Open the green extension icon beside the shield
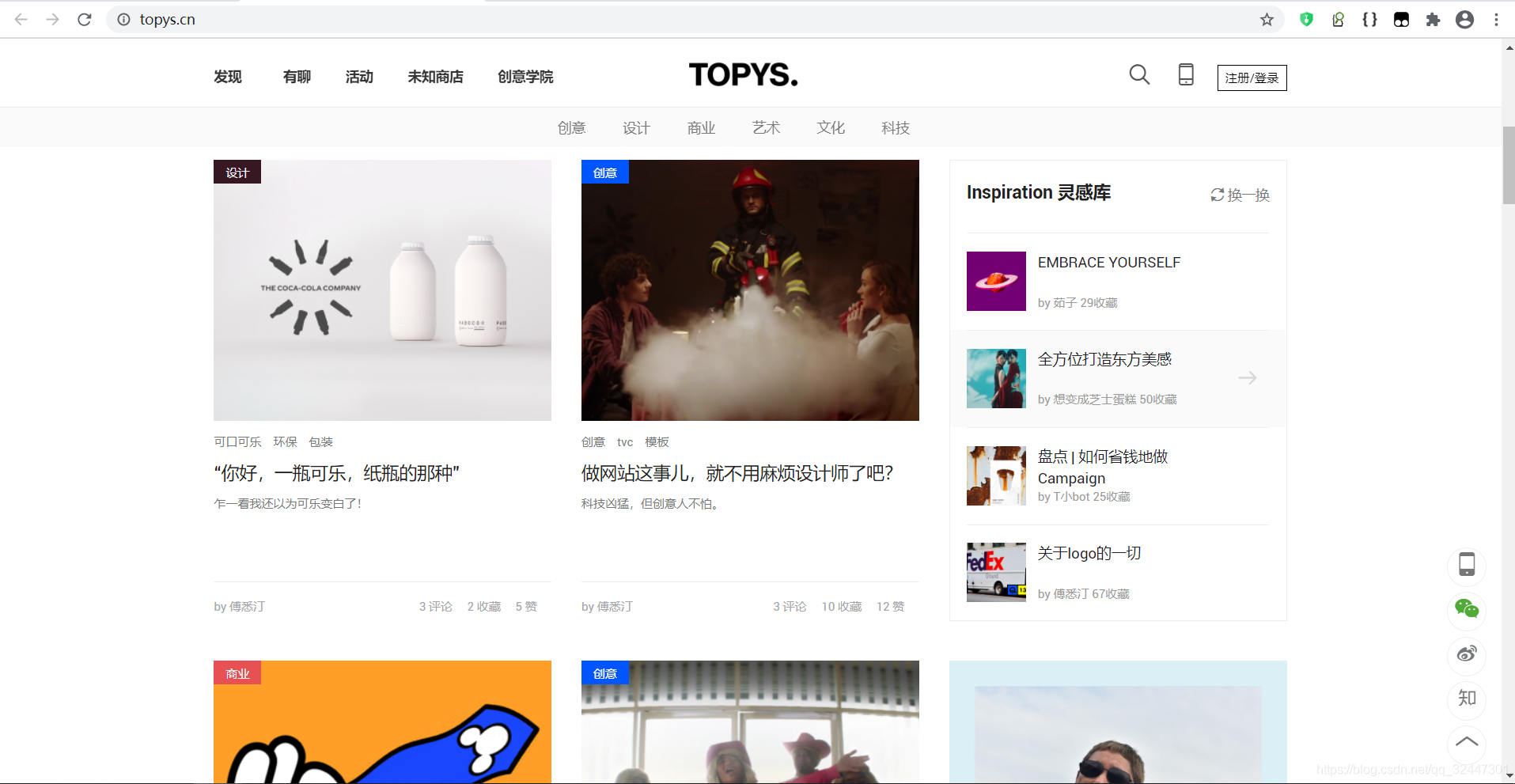The height and width of the screenshot is (784, 1515). (x=1338, y=20)
